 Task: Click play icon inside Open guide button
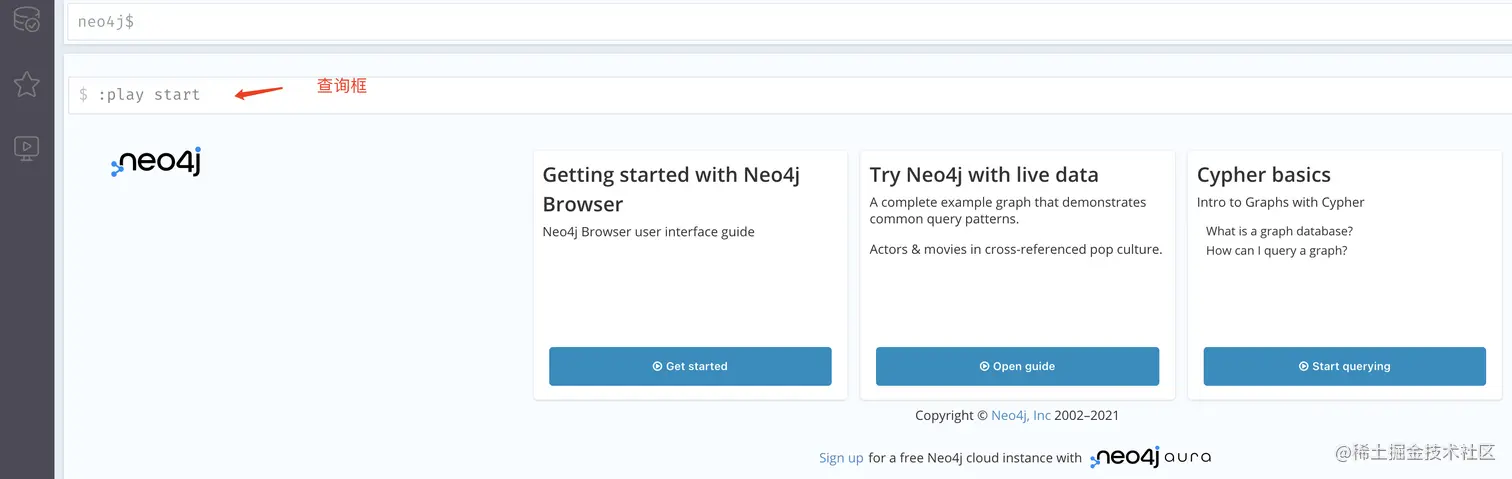point(984,366)
